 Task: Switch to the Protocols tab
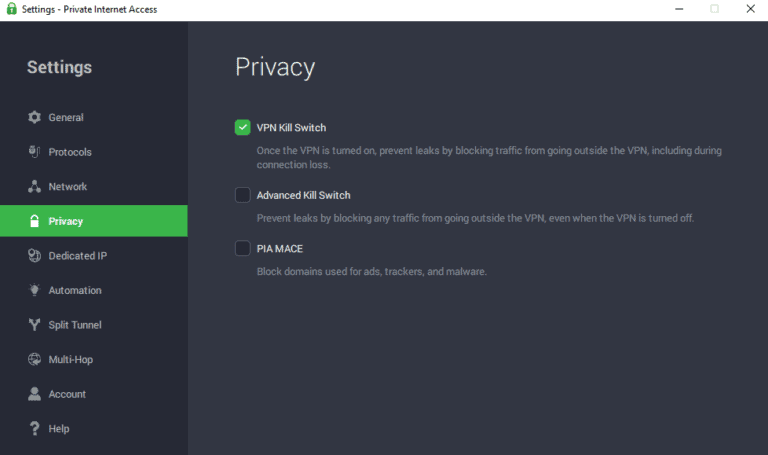(x=70, y=152)
